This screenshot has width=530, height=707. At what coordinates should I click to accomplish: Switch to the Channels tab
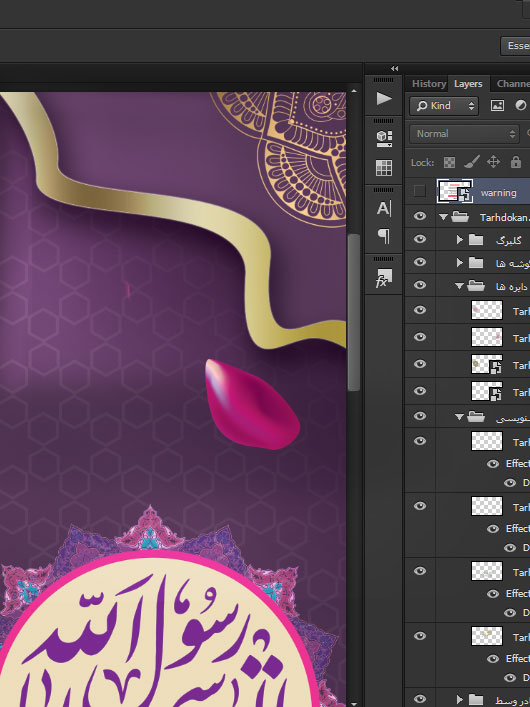click(512, 84)
